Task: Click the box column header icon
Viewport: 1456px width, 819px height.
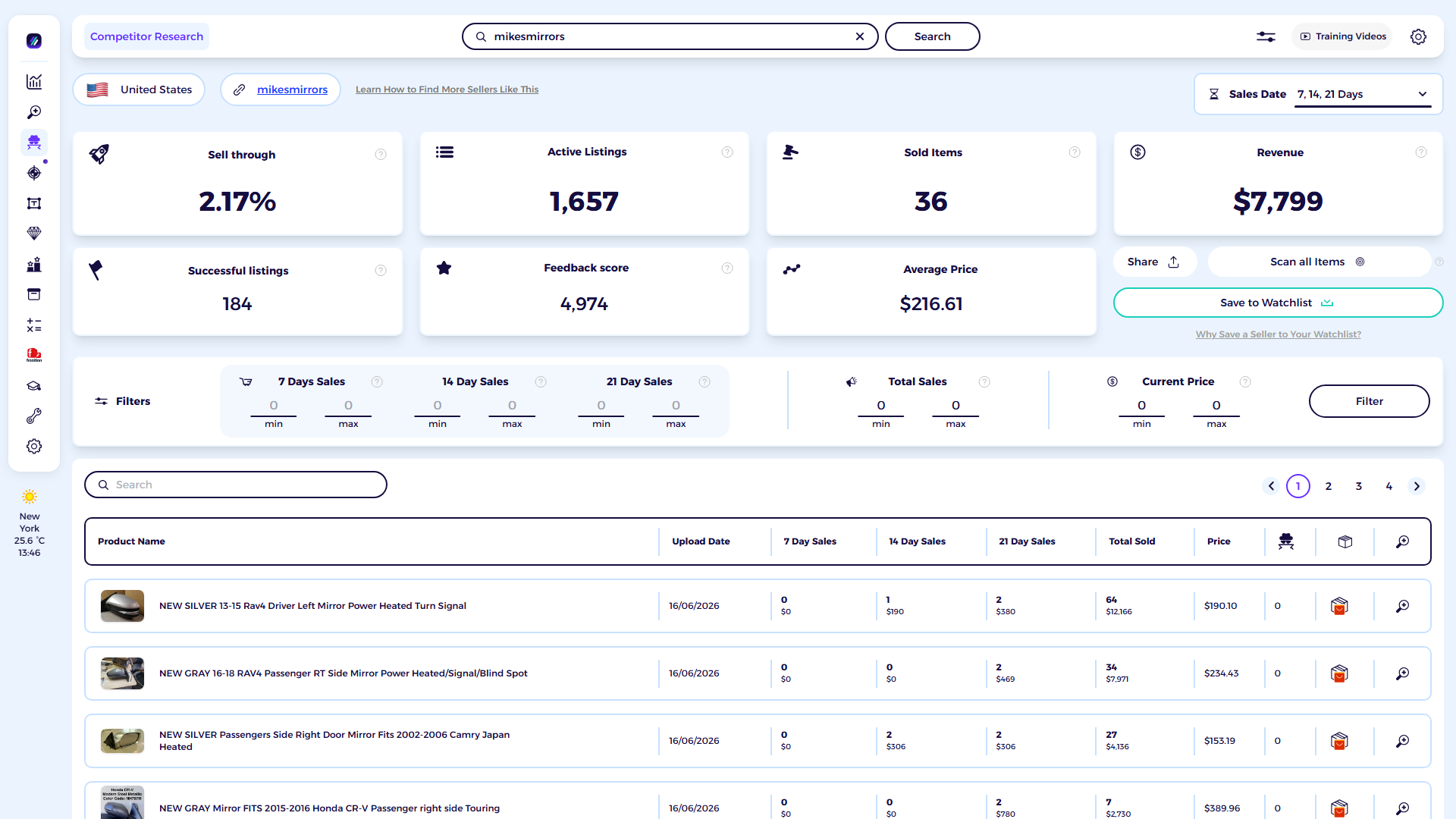Action: 1345,541
